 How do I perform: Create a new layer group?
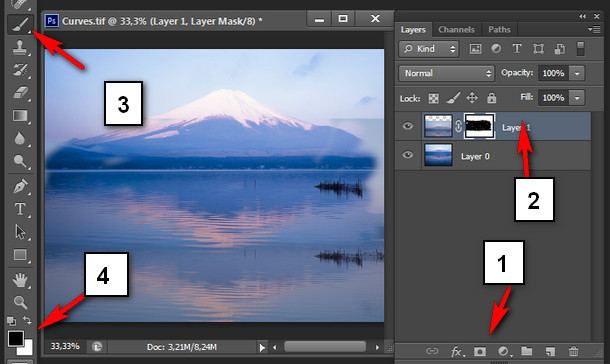pyautogui.click(x=527, y=351)
